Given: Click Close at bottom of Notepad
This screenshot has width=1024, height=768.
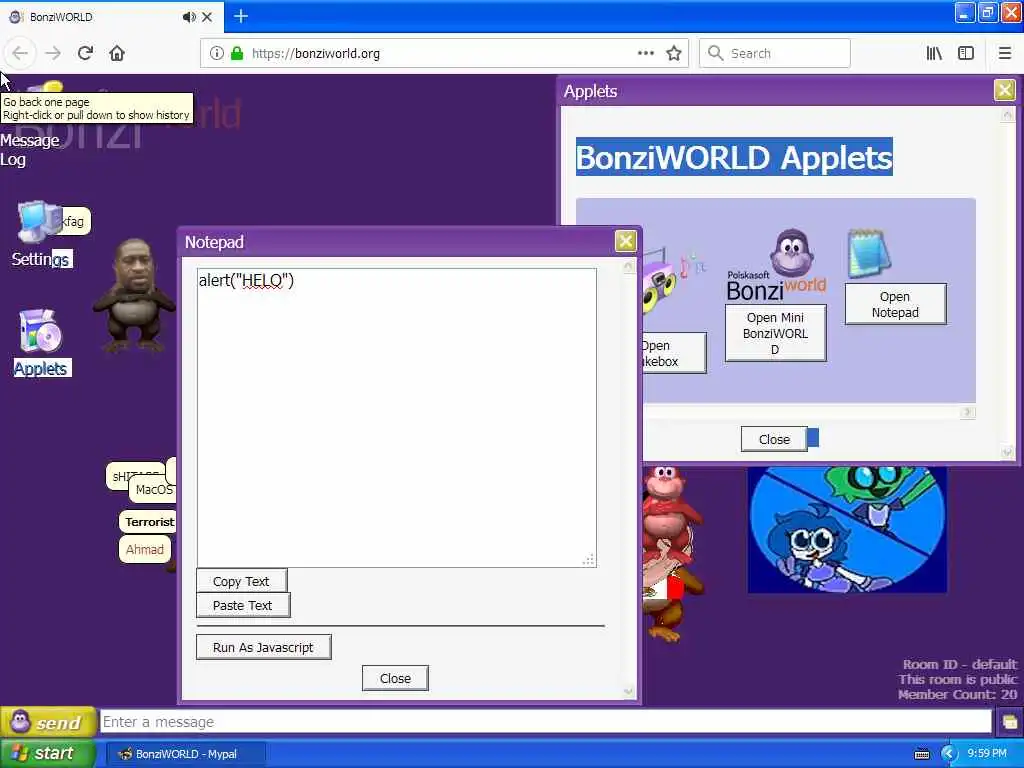Looking at the screenshot, I should tap(395, 678).
